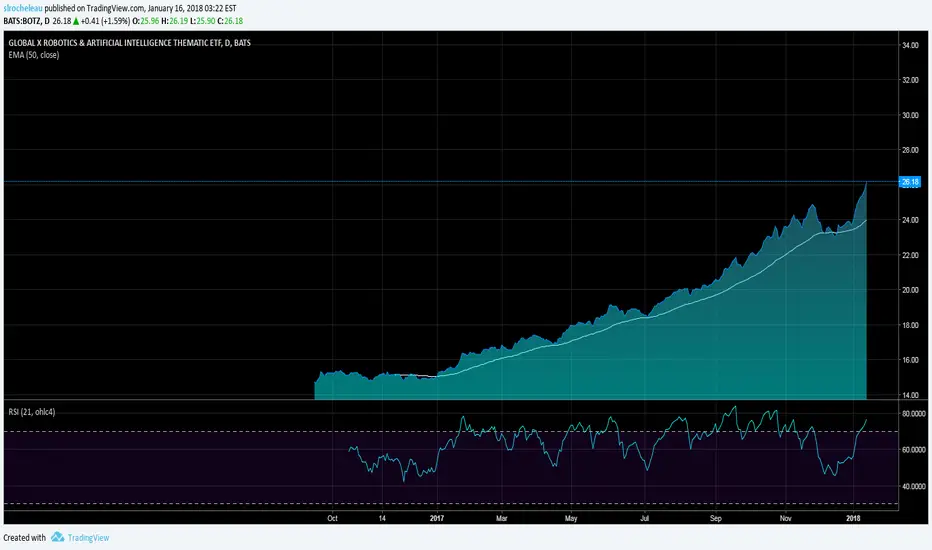Select the RSI (21, ohlc4) indicator label
Screen dimensions: 932x550
32,411
